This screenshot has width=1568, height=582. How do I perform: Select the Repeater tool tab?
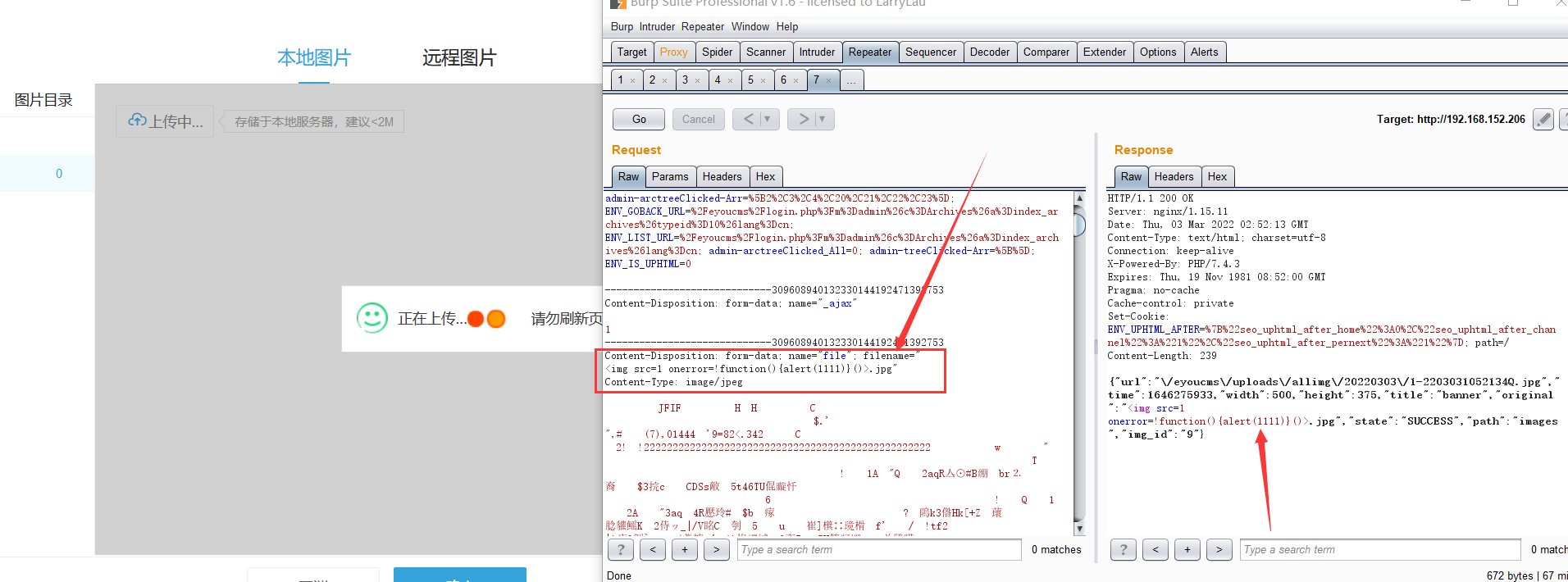[870, 52]
